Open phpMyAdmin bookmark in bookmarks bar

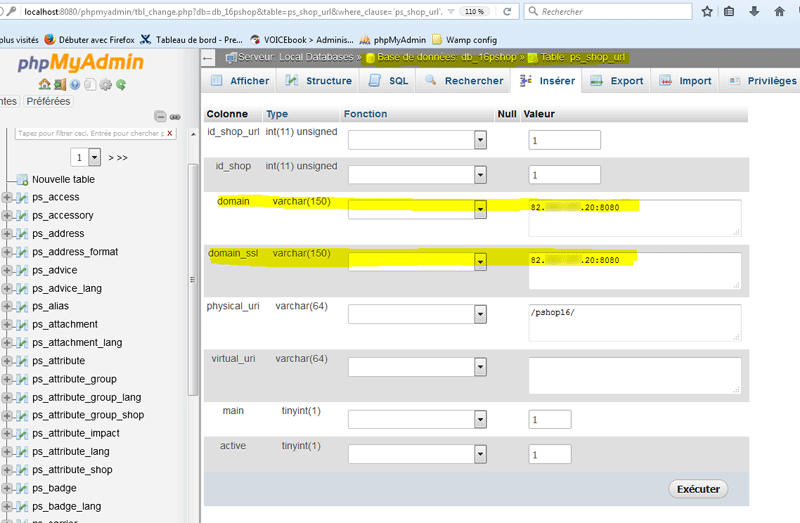pos(393,40)
